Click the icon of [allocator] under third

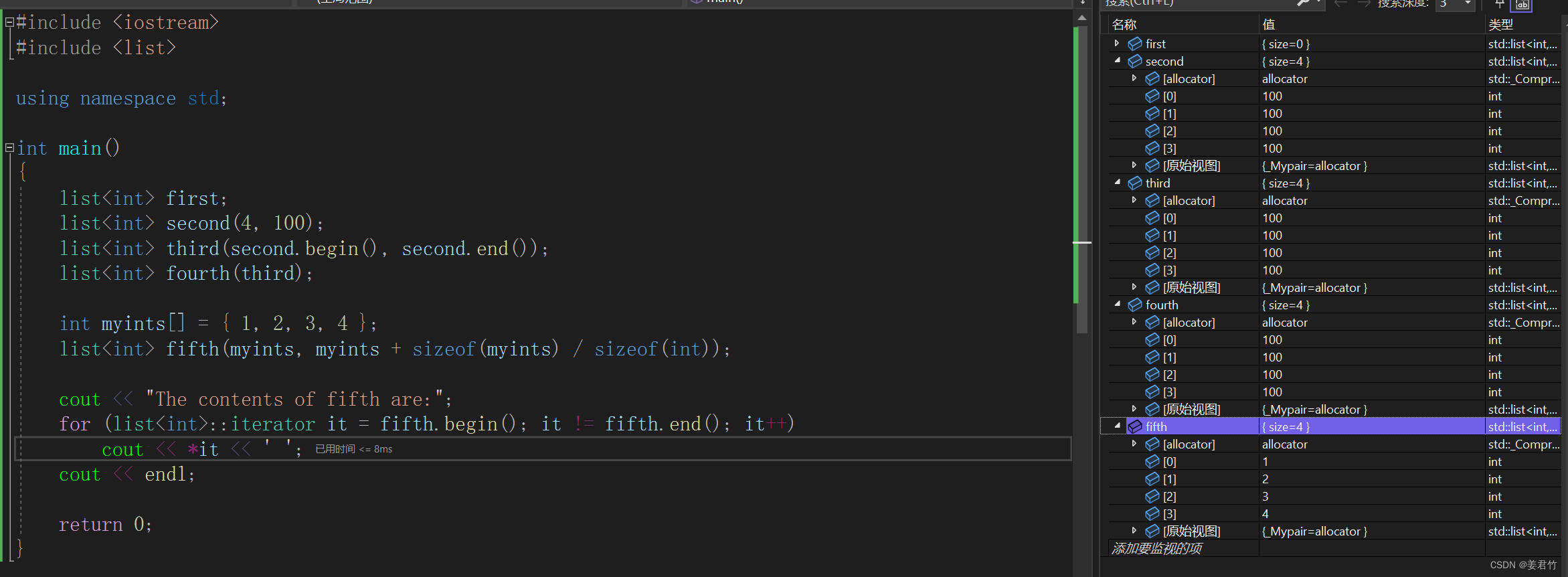1152,200
